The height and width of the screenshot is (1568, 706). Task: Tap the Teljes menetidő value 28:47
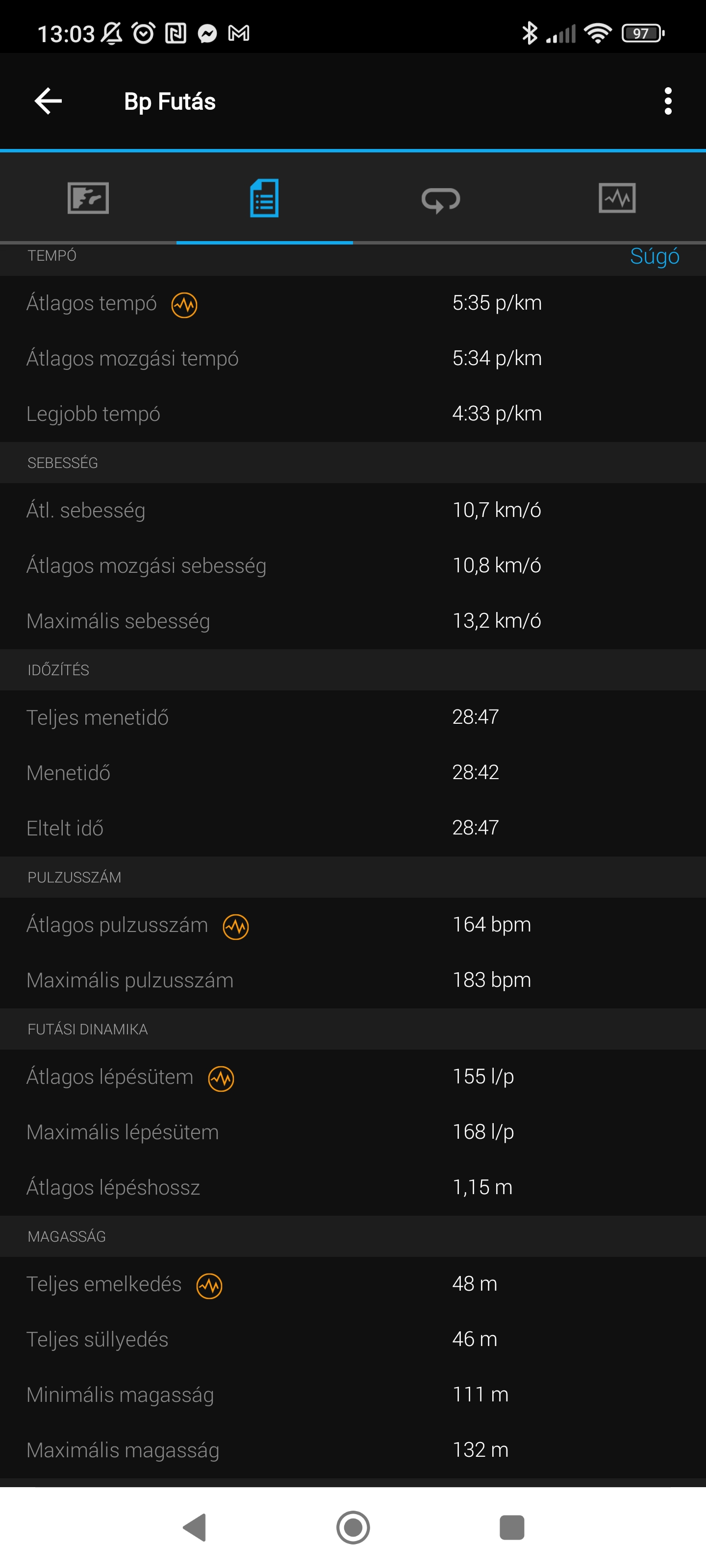pos(475,717)
